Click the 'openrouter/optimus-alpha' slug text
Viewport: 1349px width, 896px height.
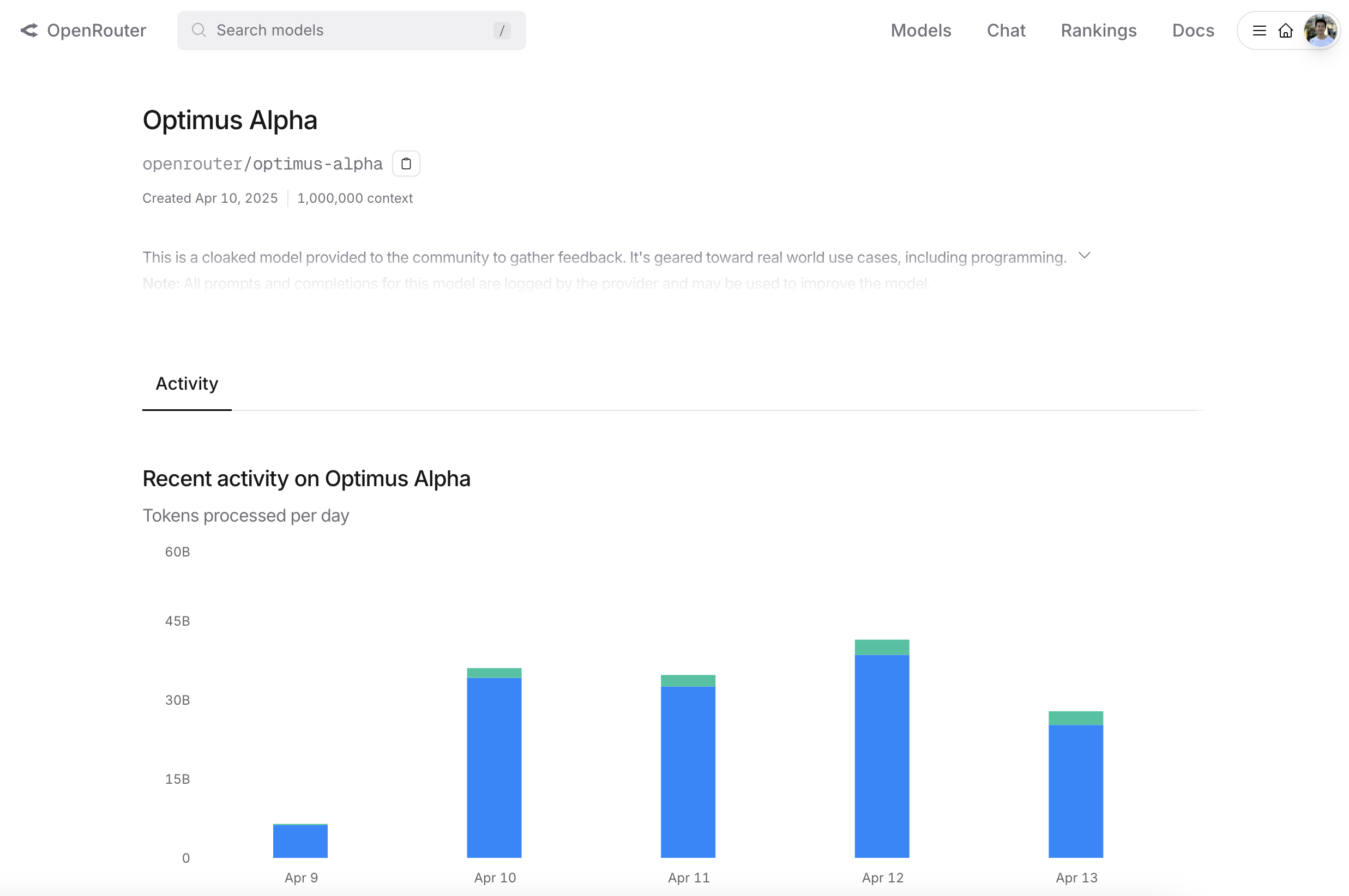tap(262, 164)
